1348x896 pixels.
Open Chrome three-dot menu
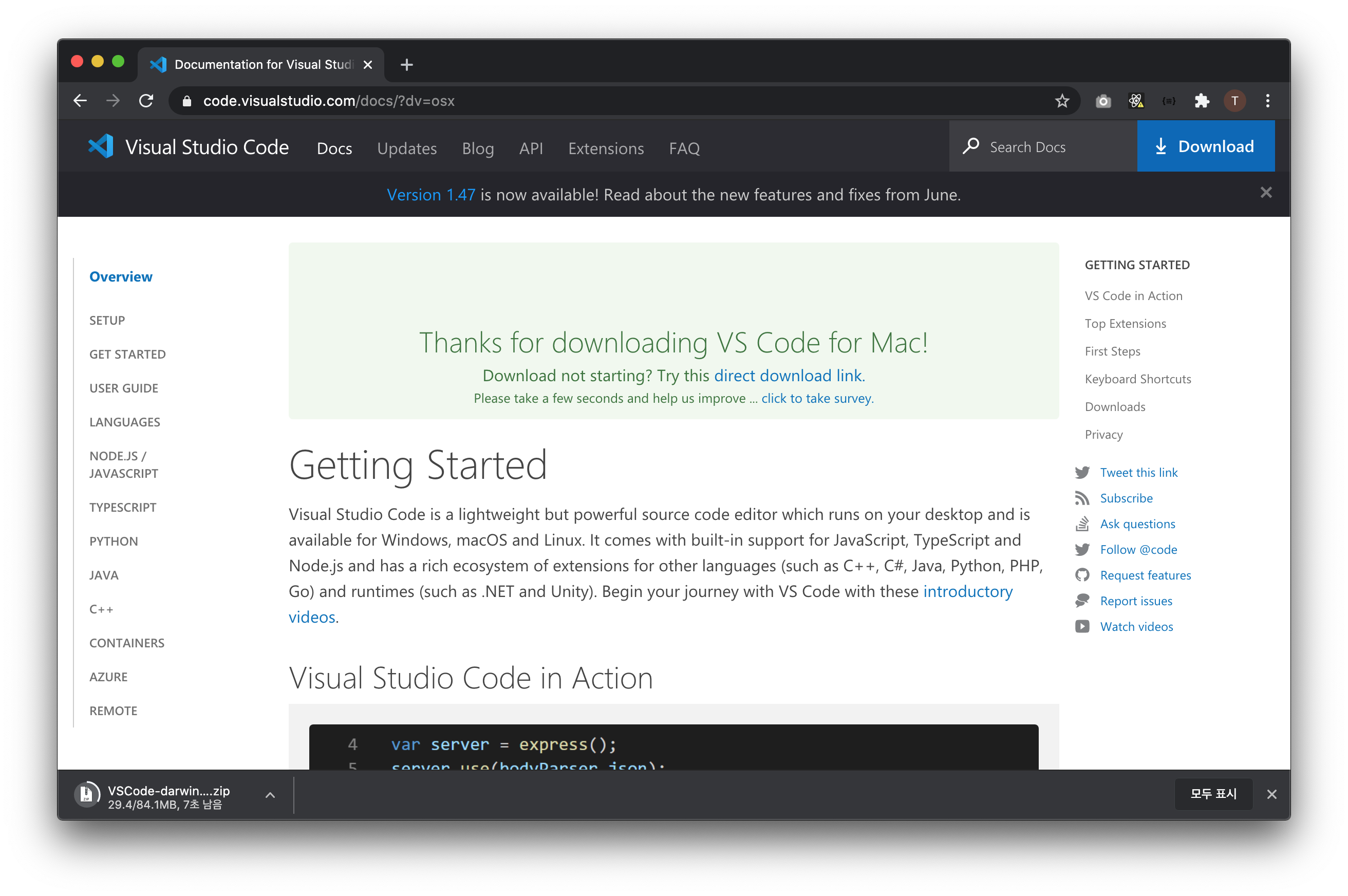pos(1267,101)
